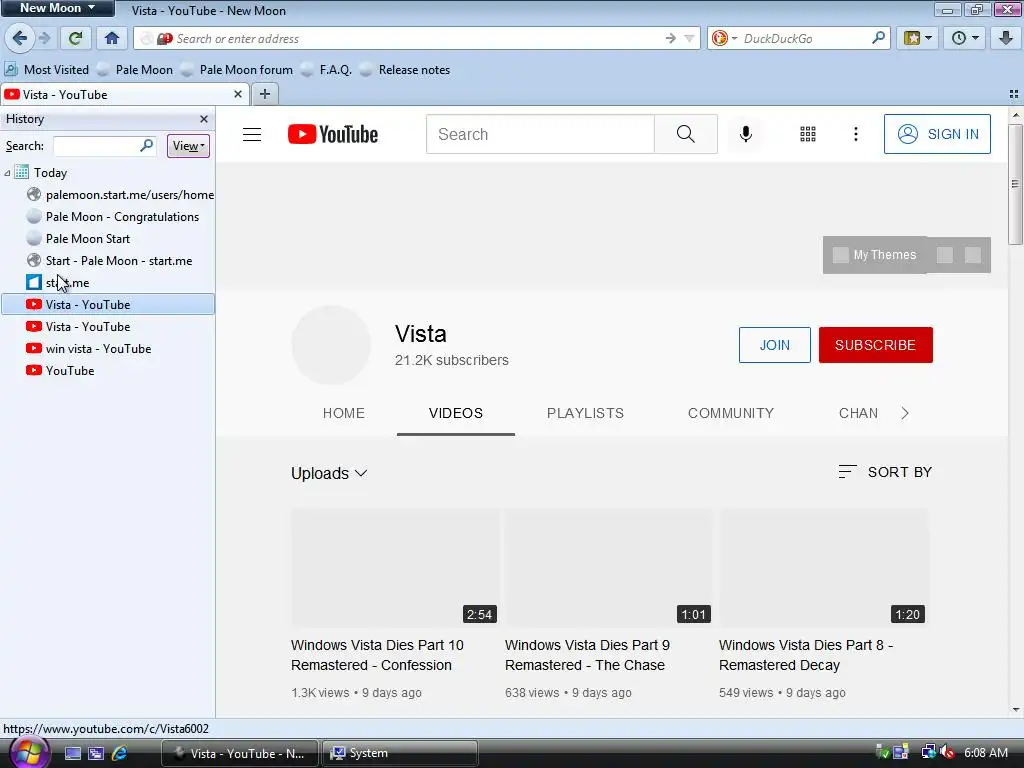Open Switch between windows quick launch icon
Screen dimensions: 1024x768
tap(96, 753)
